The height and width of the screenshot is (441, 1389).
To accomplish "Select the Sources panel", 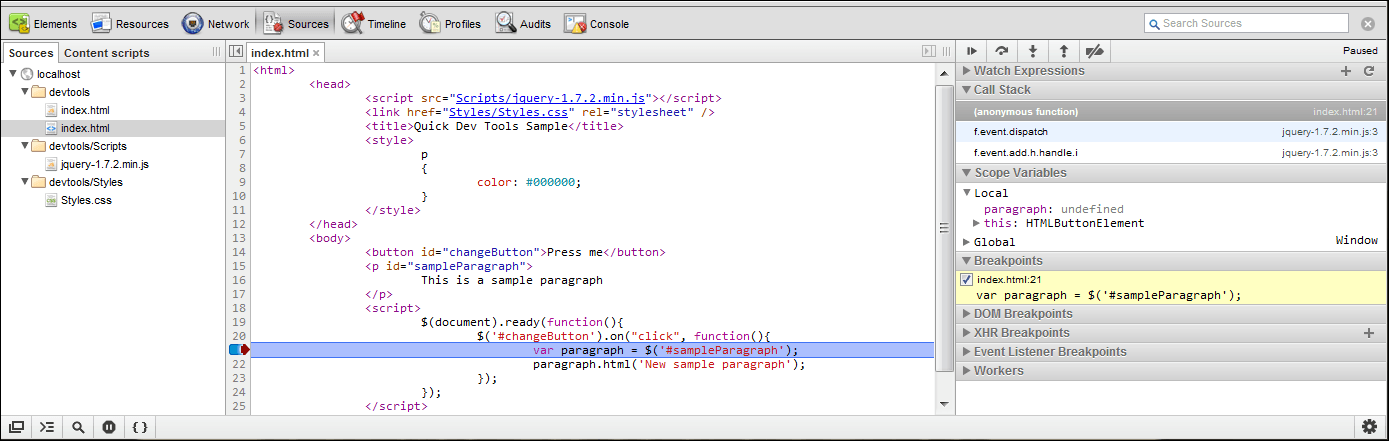I will pyautogui.click(x=295, y=23).
